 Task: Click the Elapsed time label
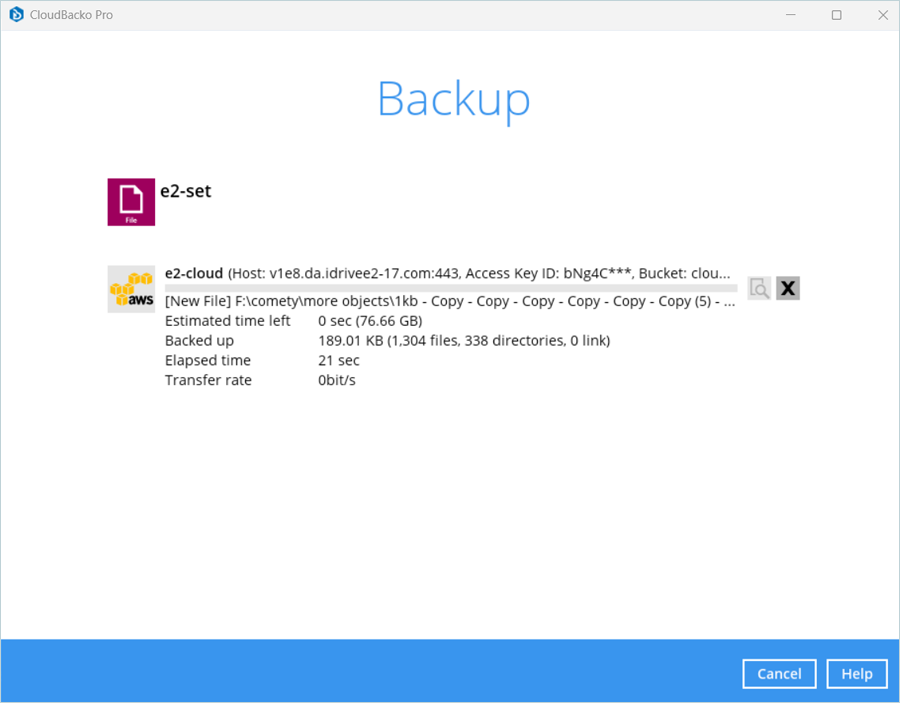click(208, 361)
